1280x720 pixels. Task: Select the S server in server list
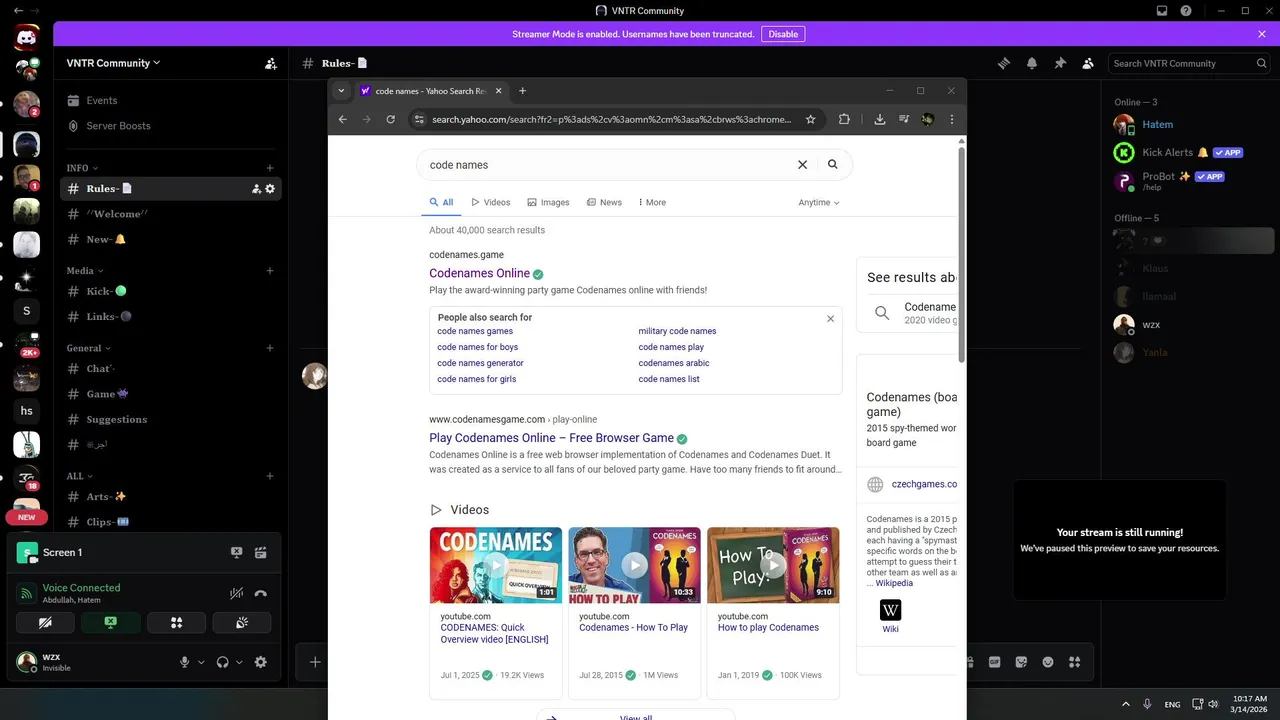point(27,311)
